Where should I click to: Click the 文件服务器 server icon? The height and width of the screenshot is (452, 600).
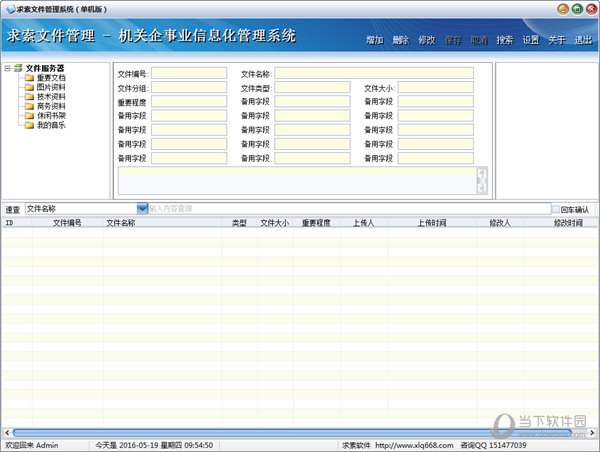pyautogui.click(x=18, y=68)
